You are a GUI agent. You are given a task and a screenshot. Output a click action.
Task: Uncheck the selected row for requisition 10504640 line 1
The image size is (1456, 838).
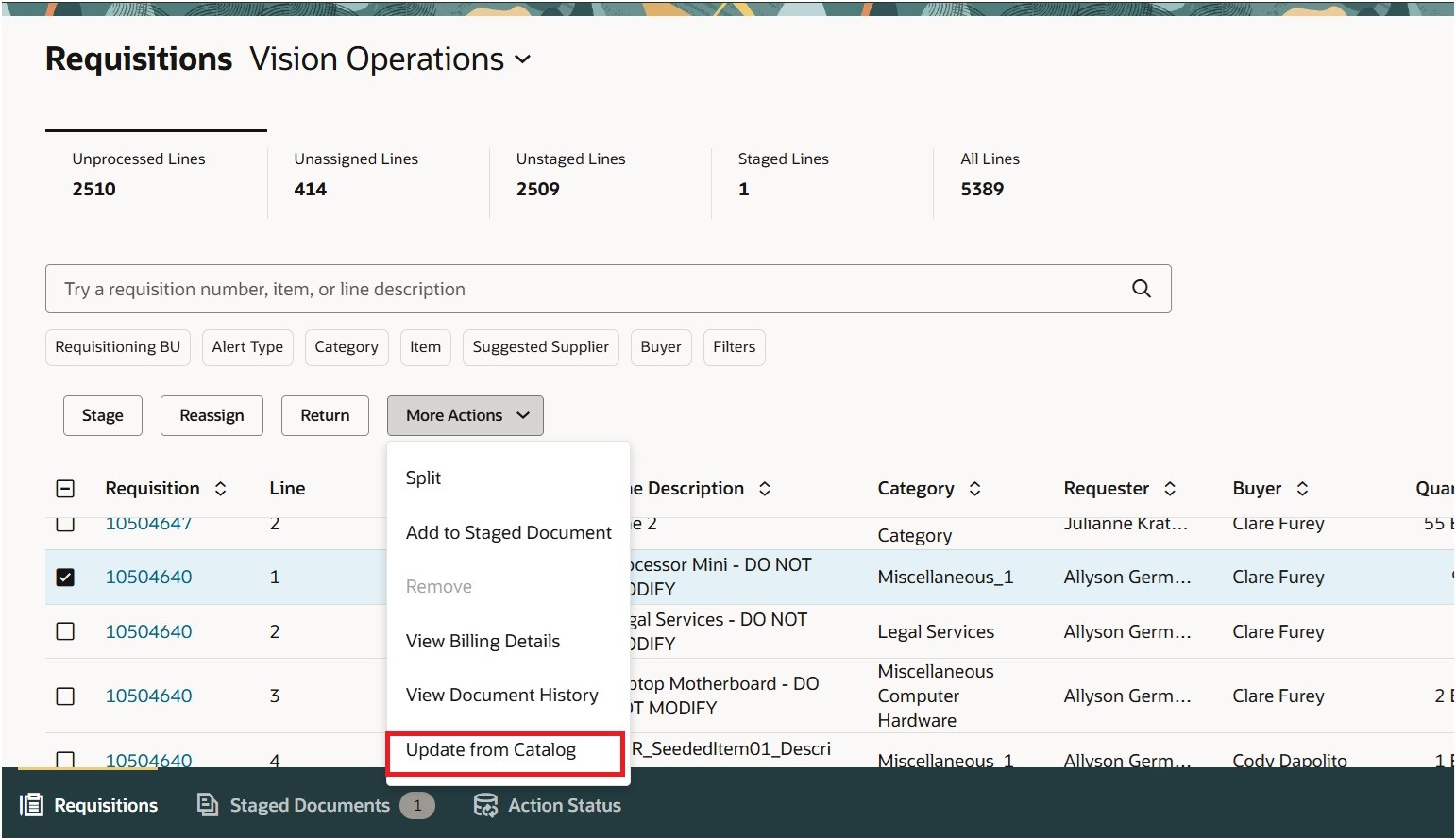coord(65,577)
